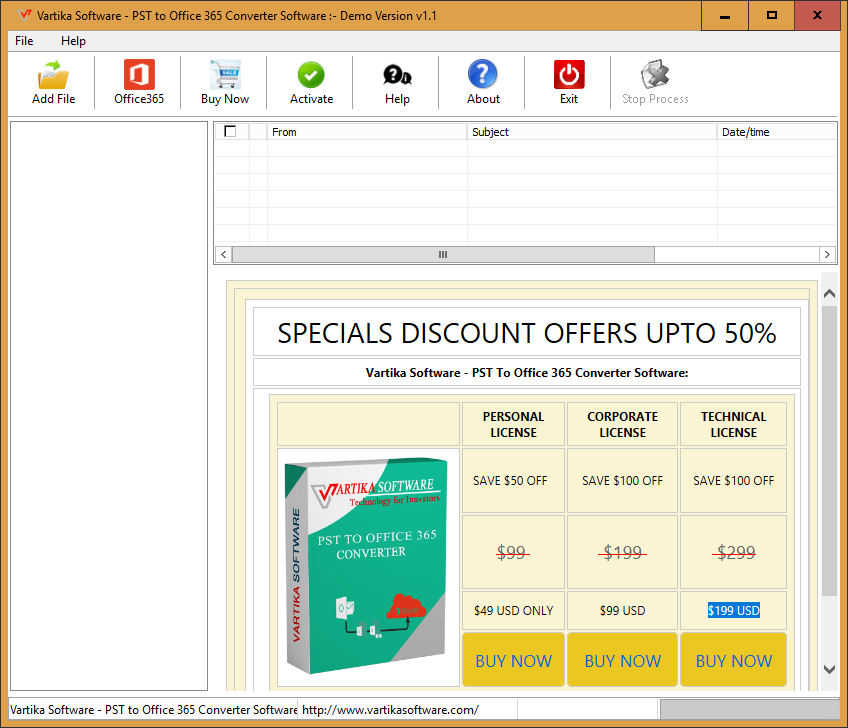Screen dimensions: 848x728
Task: Click the SAVE $50 OFF cell
Action: tap(513, 480)
